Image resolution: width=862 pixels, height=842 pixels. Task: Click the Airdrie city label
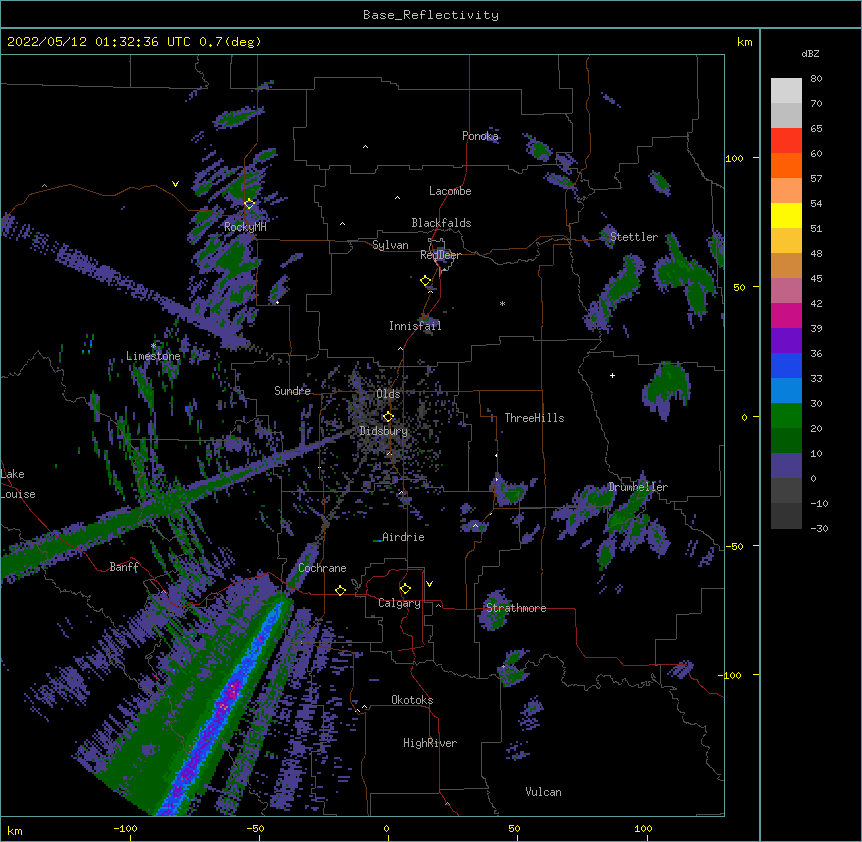click(x=403, y=537)
